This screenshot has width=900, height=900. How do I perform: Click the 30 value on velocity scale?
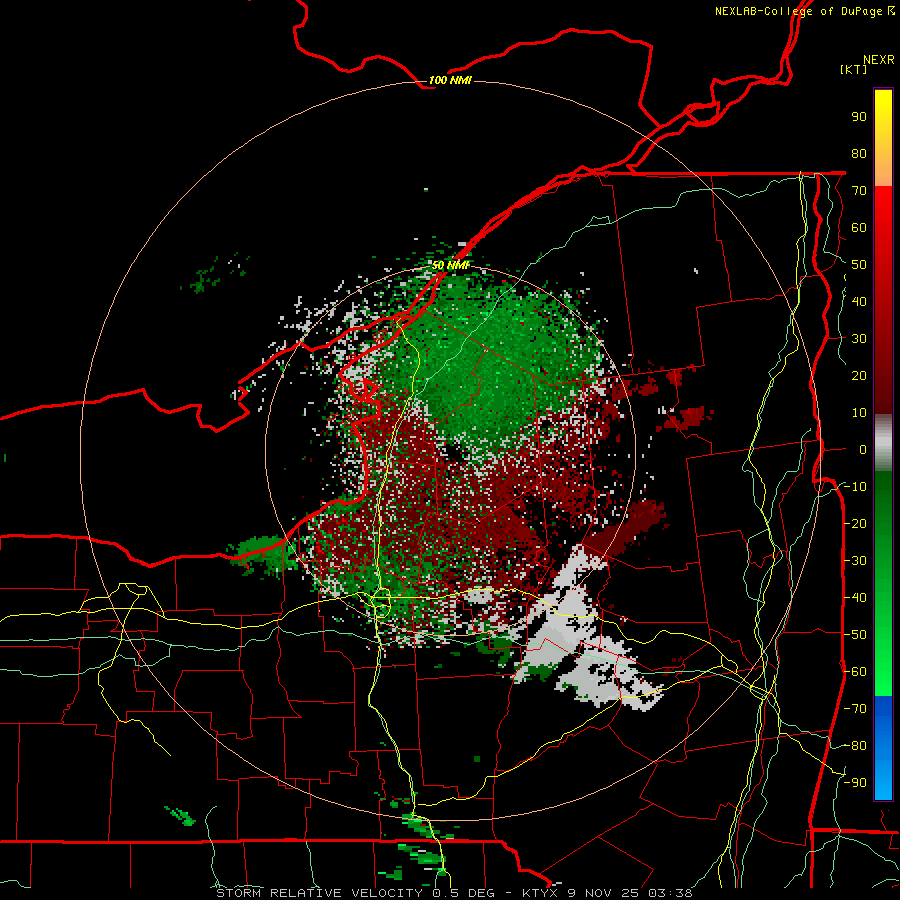point(859,339)
